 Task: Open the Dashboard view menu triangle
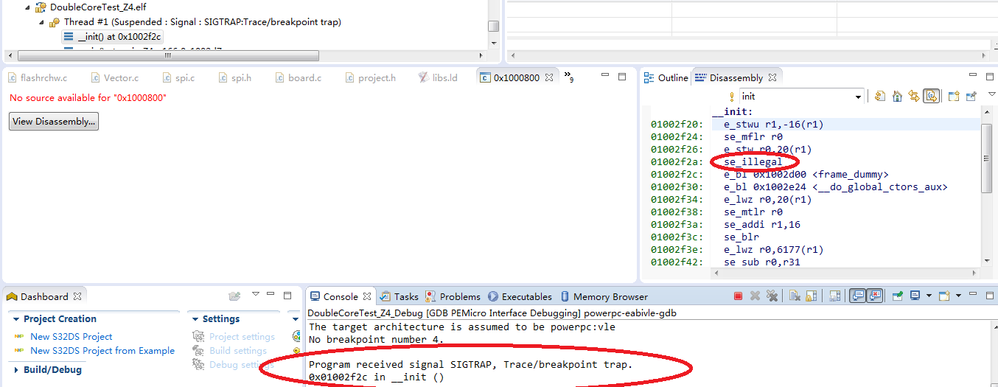point(255,294)
